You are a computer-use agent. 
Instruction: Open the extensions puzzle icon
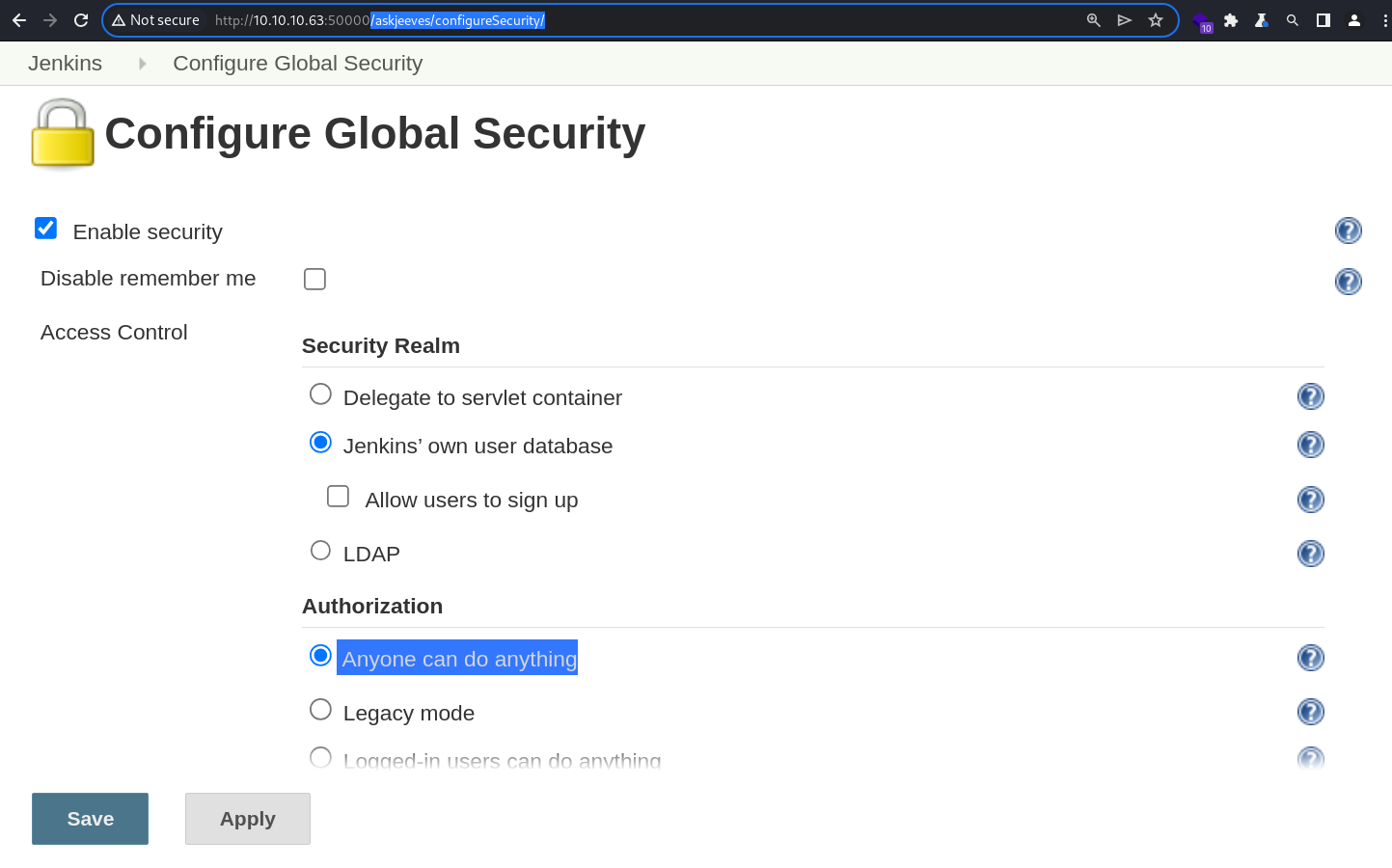(1231, 20)
